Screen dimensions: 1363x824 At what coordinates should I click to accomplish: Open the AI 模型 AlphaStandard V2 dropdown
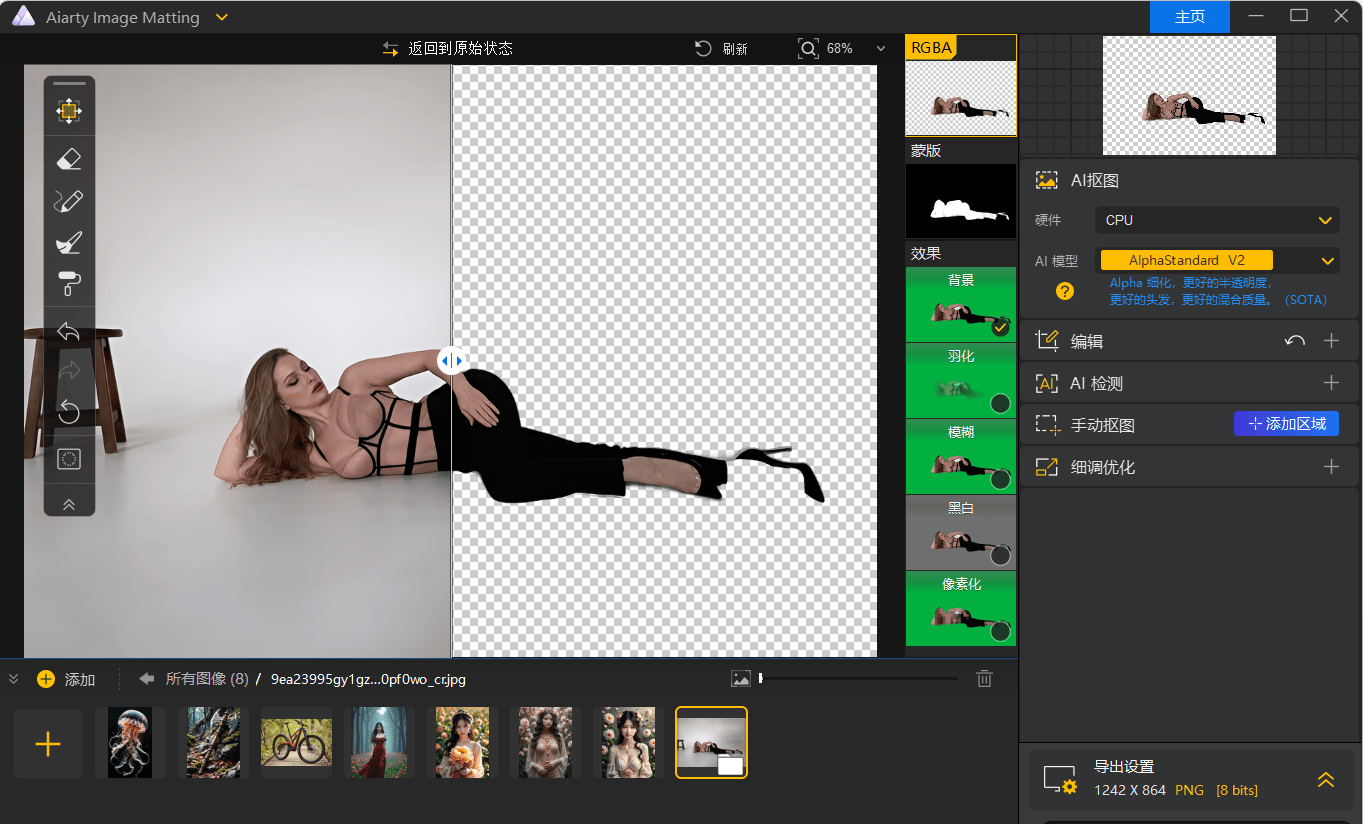tap(1216, 261)
